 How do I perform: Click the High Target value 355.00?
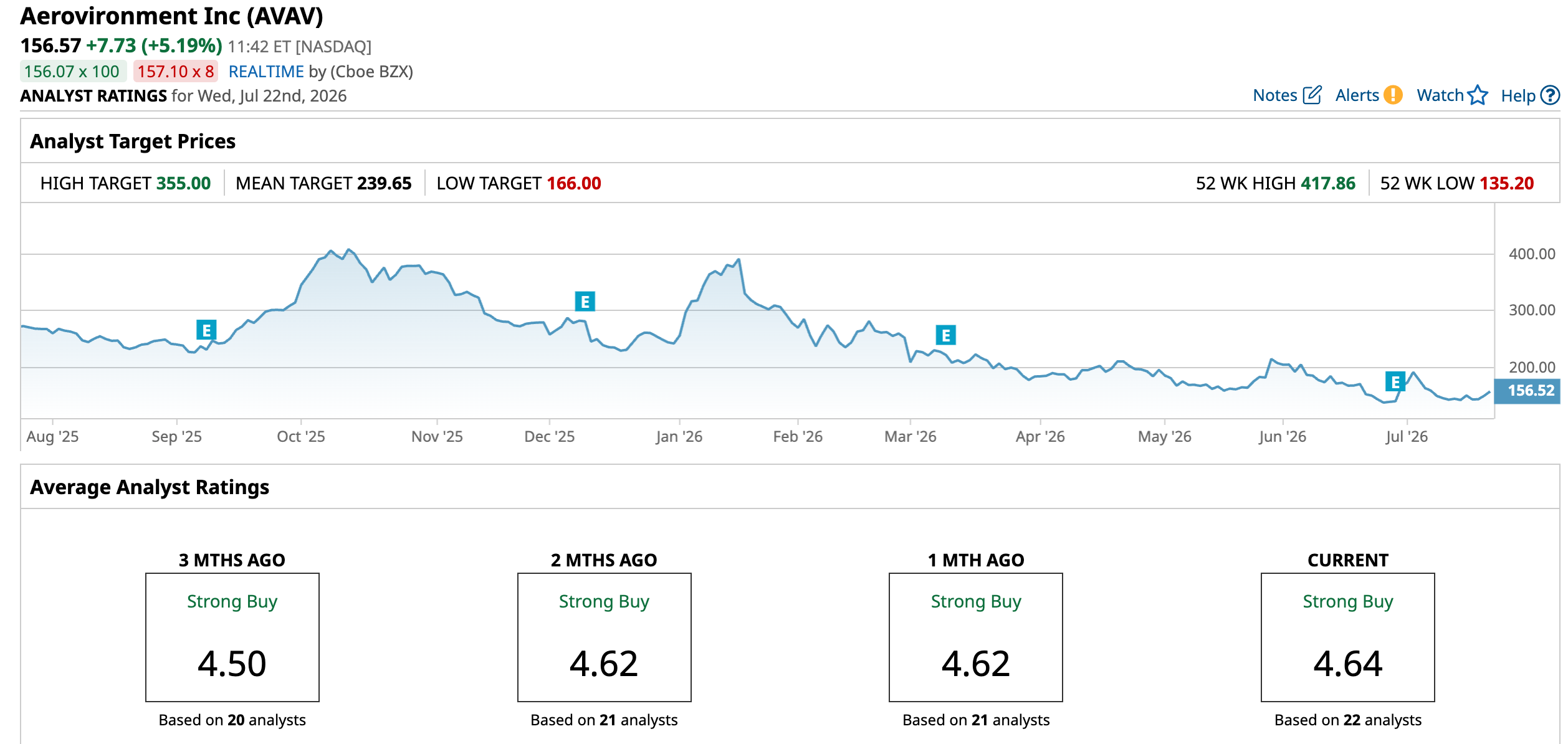(183, 183)
